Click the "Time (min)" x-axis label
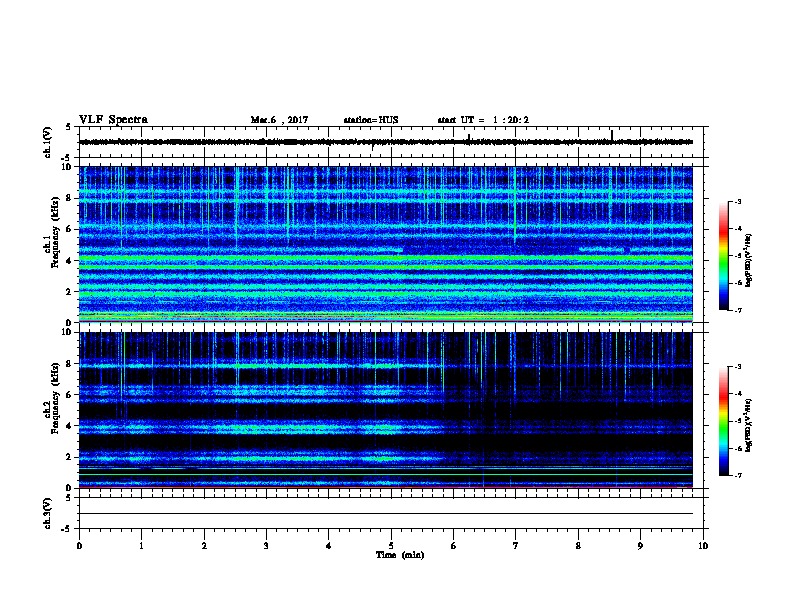792x612 pixels. 400,555
